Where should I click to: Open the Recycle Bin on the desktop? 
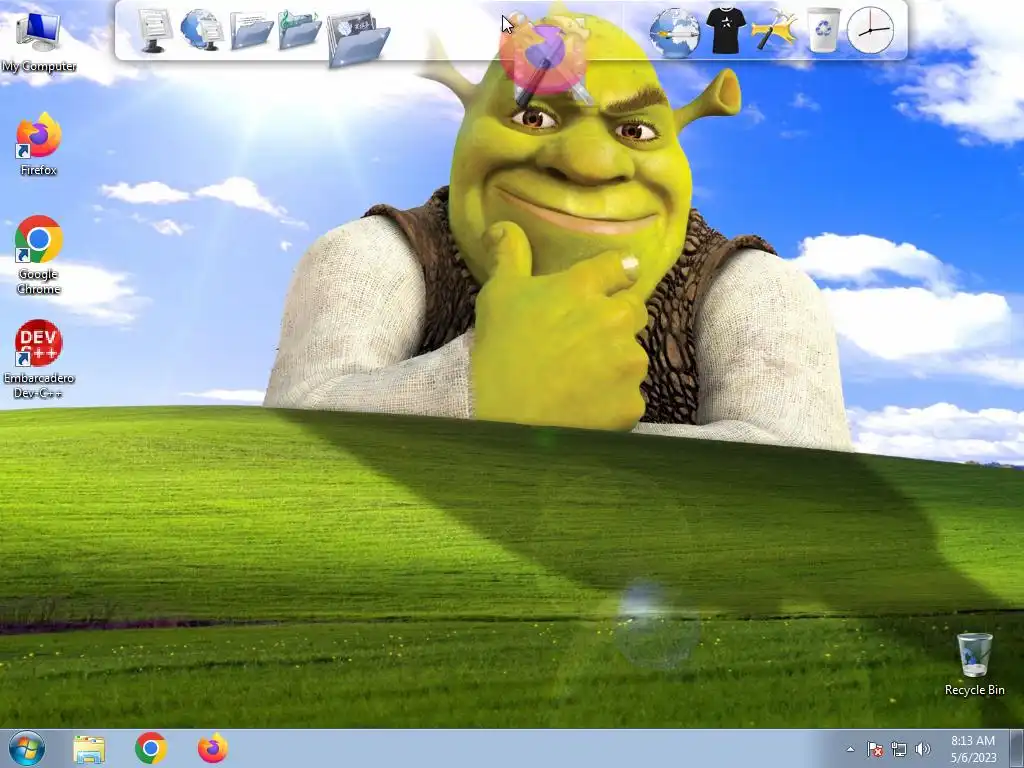[x=974, y=664]
